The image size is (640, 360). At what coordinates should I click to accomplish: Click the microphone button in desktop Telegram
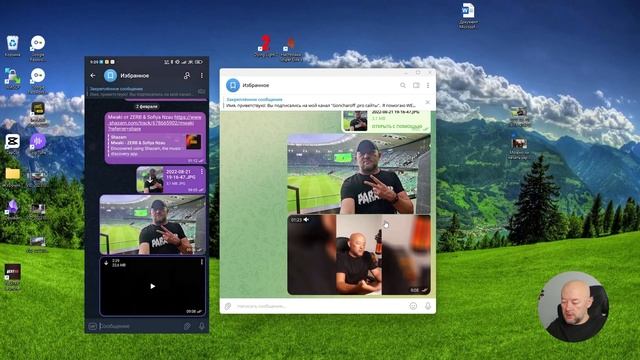(x=428, y=306)
